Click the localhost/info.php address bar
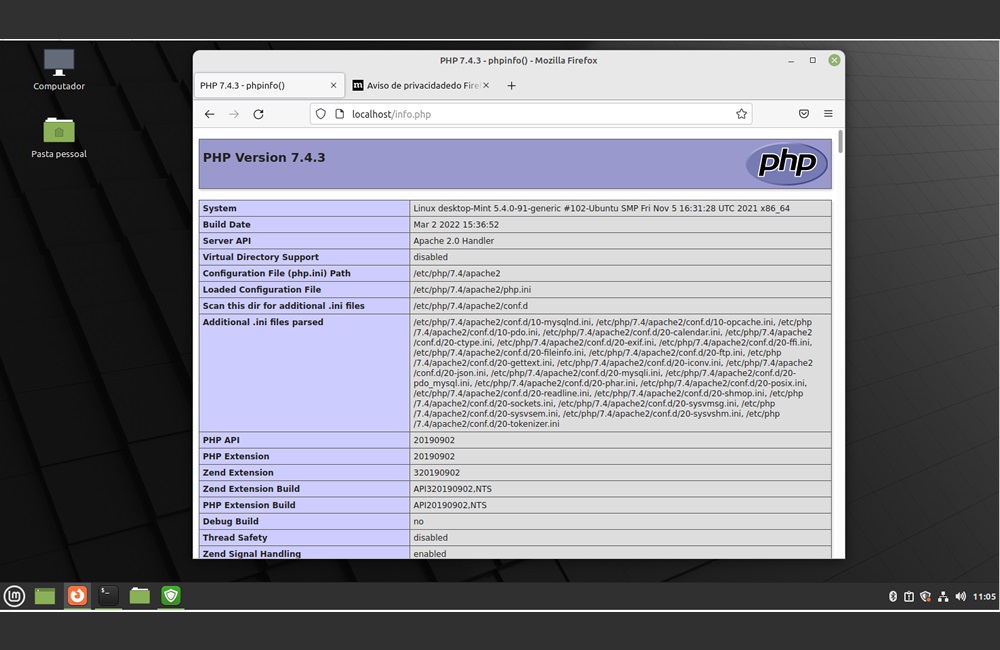The image size is (1000, 650). pos(530,114)
